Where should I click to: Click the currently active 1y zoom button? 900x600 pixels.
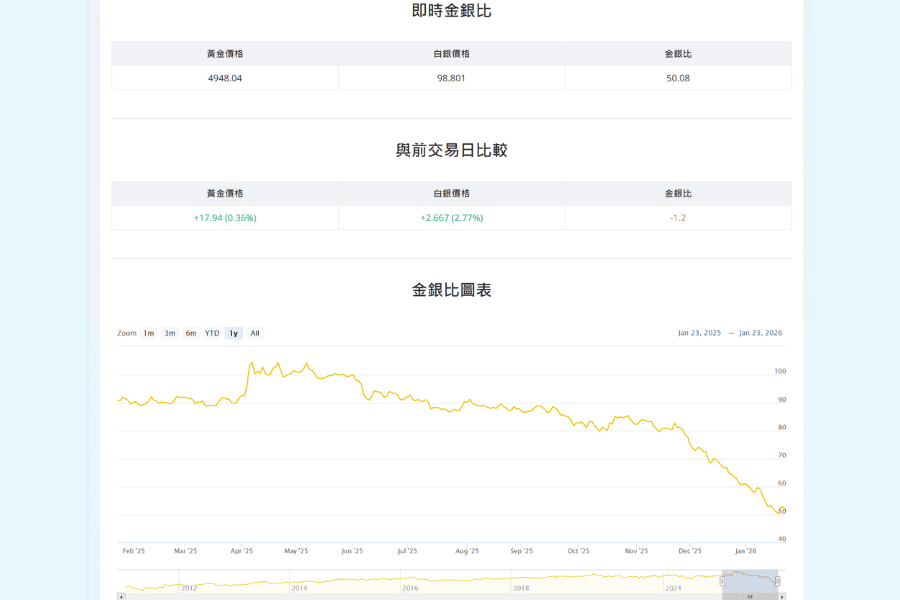pyautogui.click(x=233, y=333)
